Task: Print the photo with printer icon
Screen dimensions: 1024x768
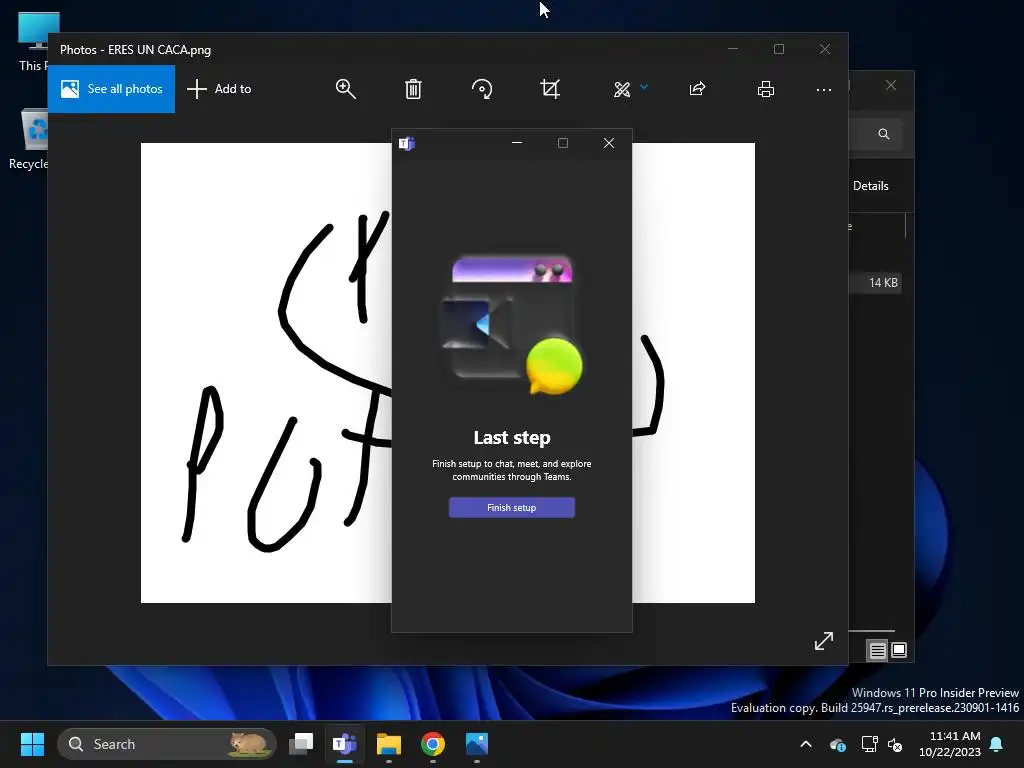Action: tap(766, 89)
